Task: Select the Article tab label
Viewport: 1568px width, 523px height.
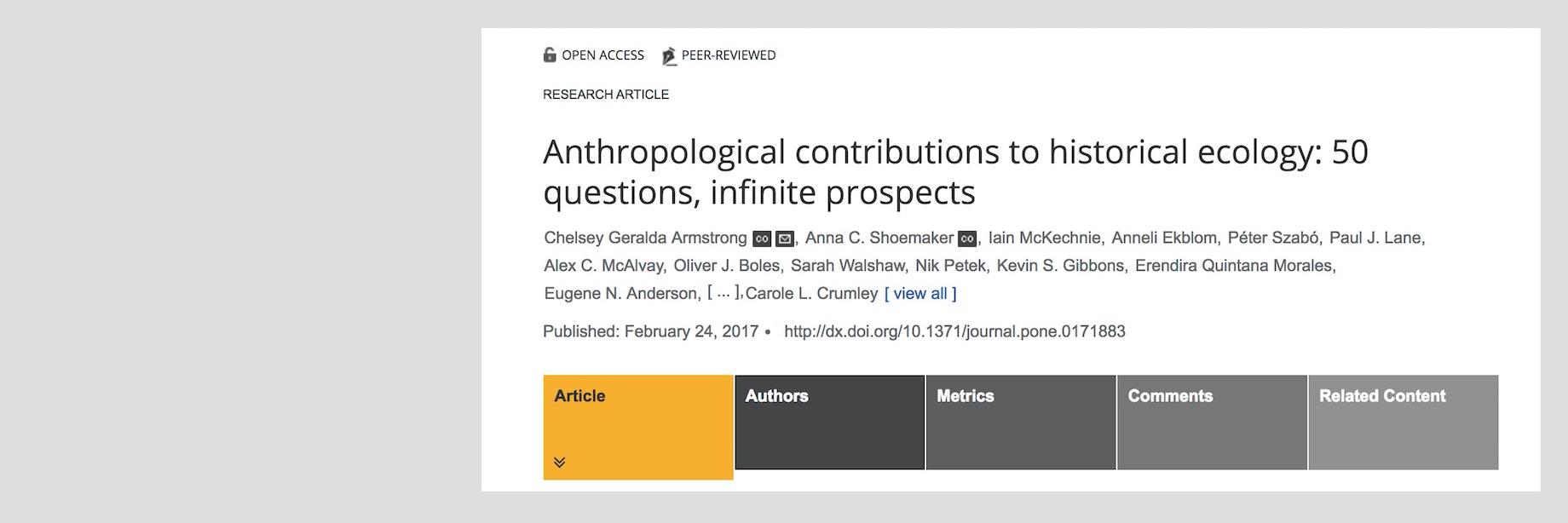Action: pyautogui.click(x=579, y=396)
